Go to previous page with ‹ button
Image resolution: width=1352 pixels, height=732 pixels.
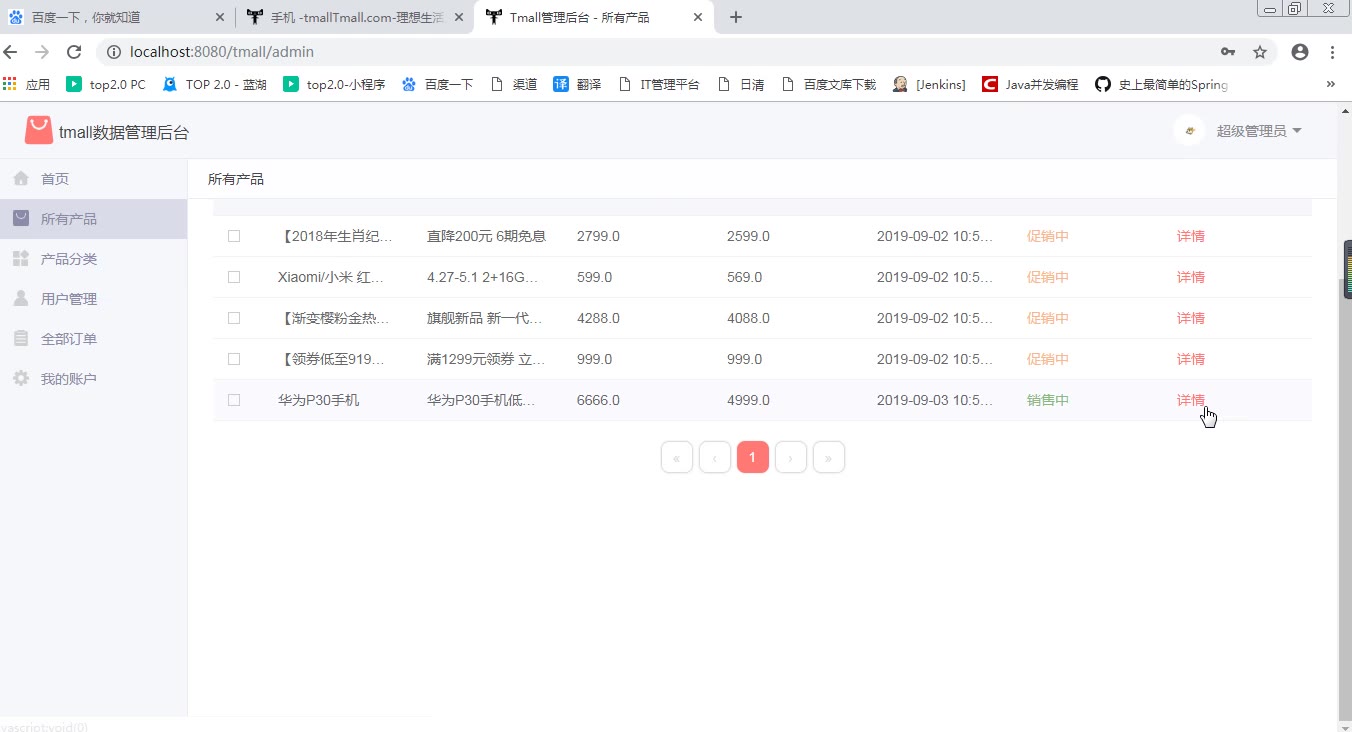coord(715,457)
